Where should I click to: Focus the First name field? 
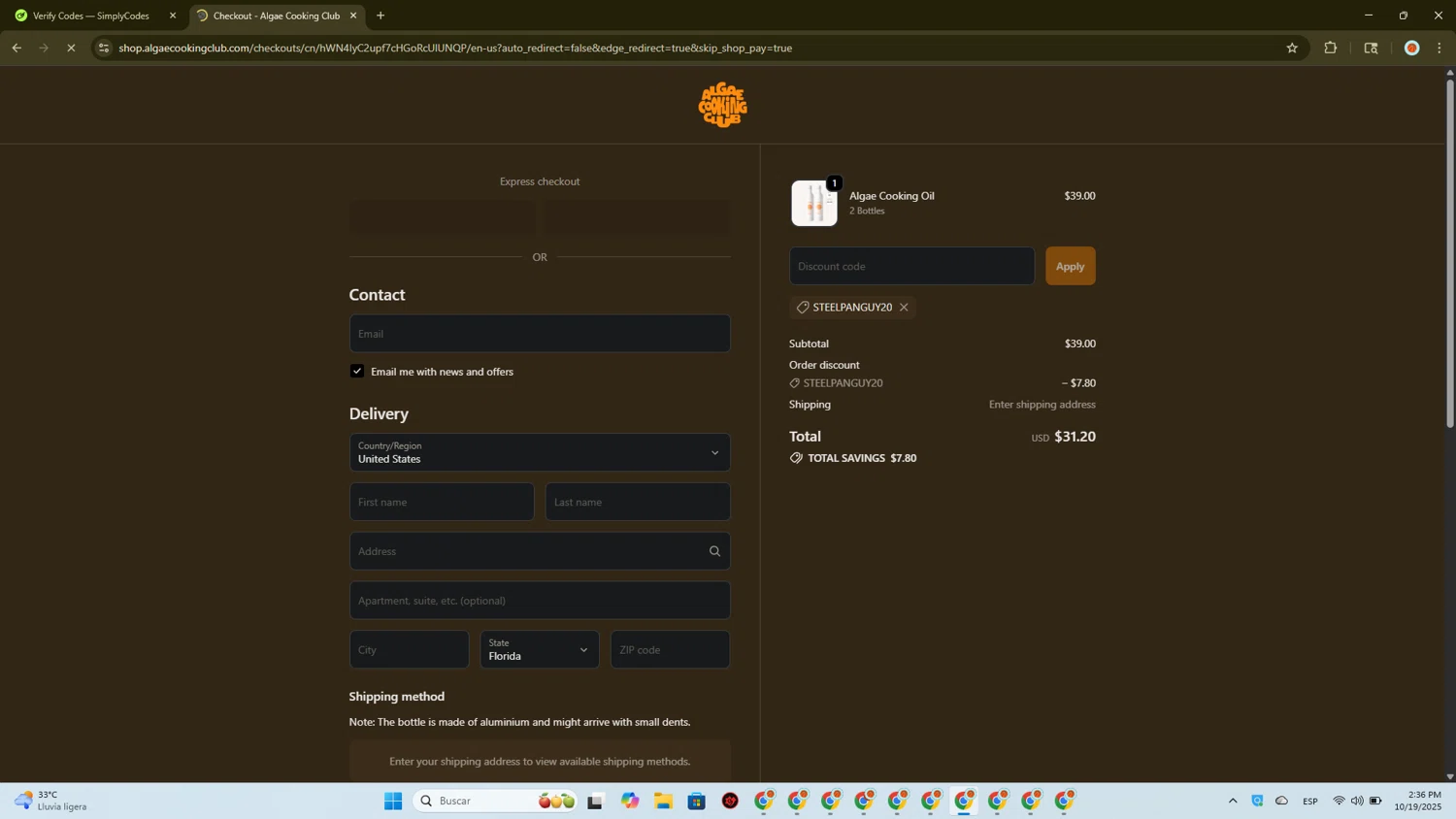[x=442, y=502]
